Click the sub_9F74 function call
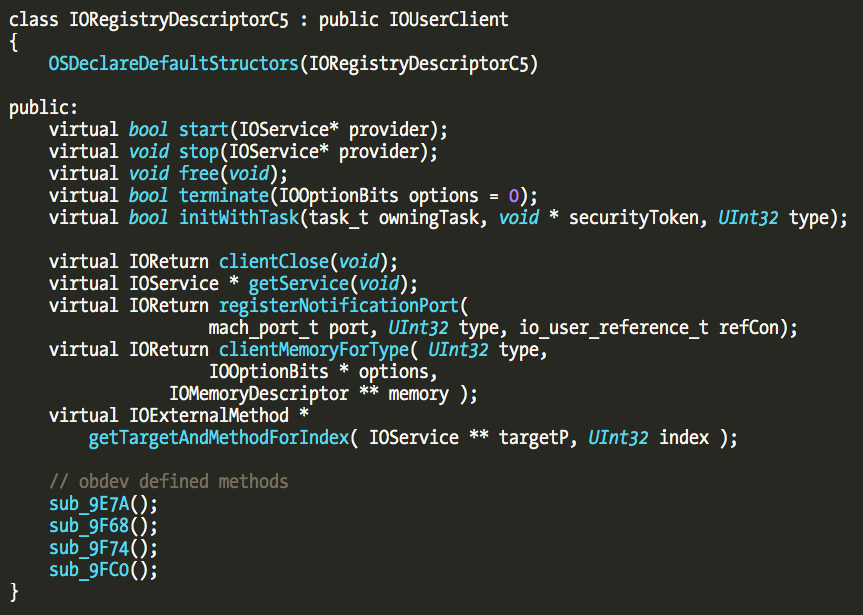 88,548
